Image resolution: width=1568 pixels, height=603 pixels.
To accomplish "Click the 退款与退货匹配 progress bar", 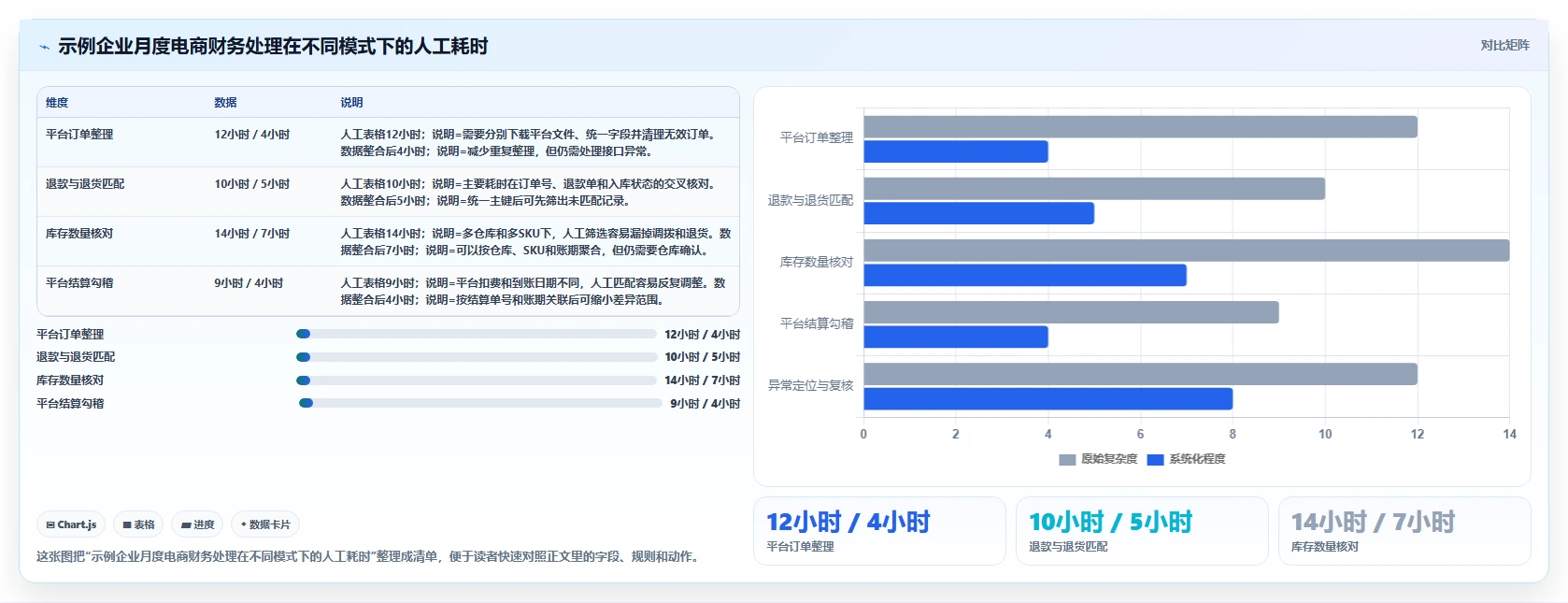I will [x=477, y=357].
